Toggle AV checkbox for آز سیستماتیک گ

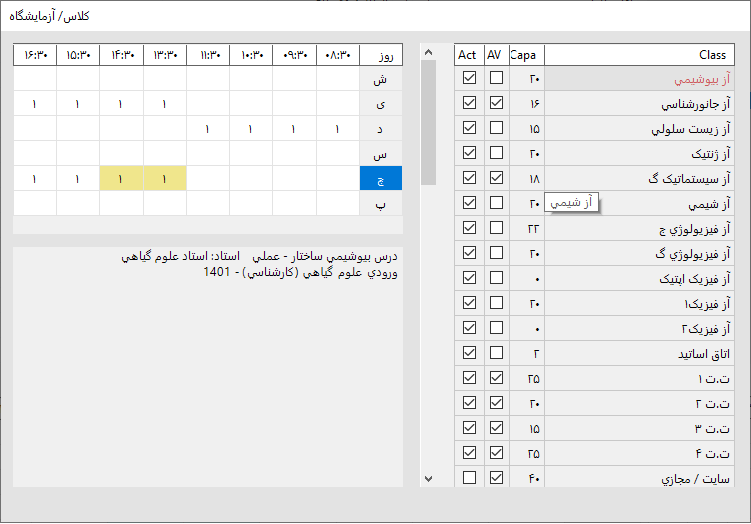(496, 178)
